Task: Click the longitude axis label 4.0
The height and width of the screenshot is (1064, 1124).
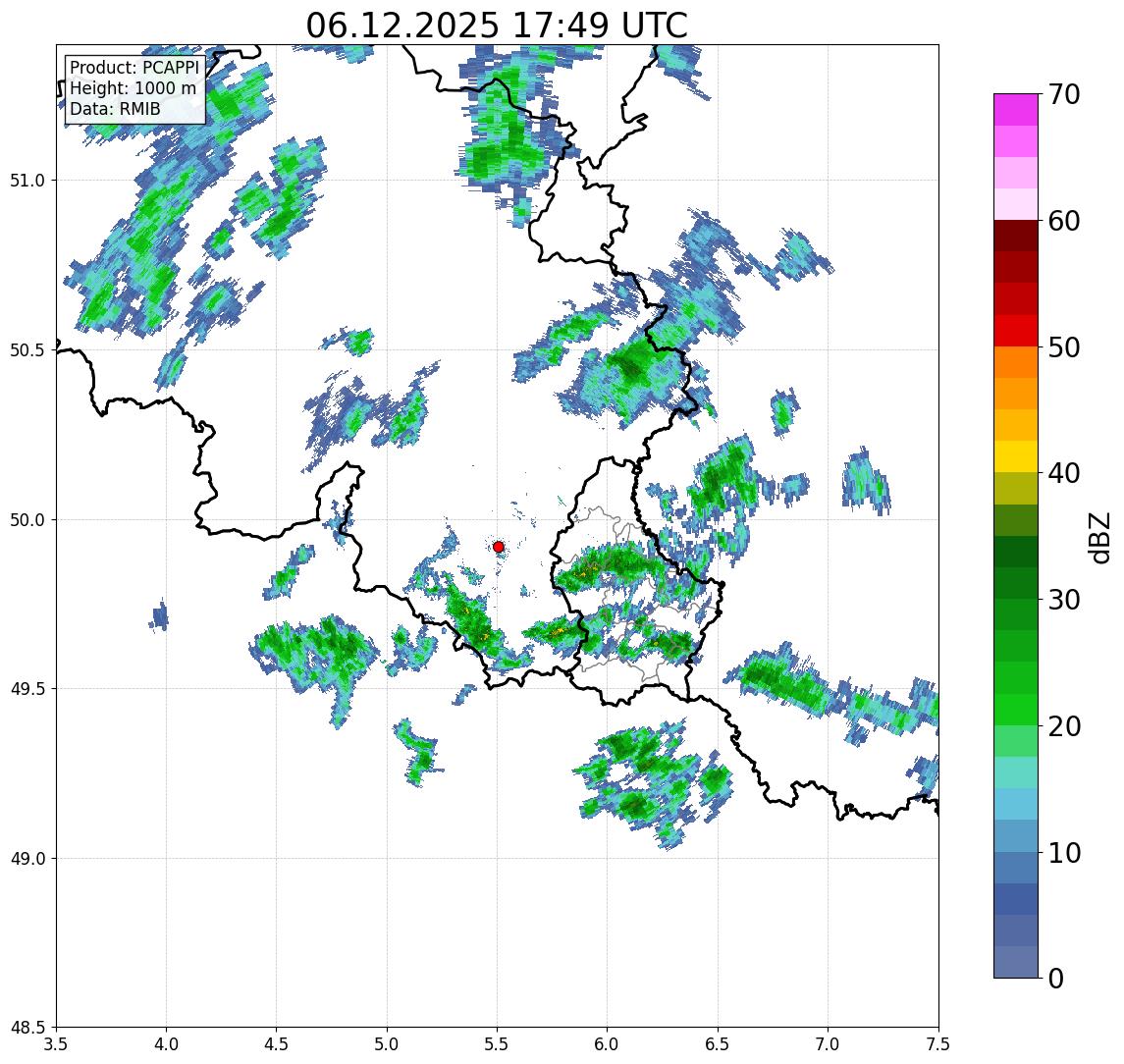Action: pos(166,1044)
